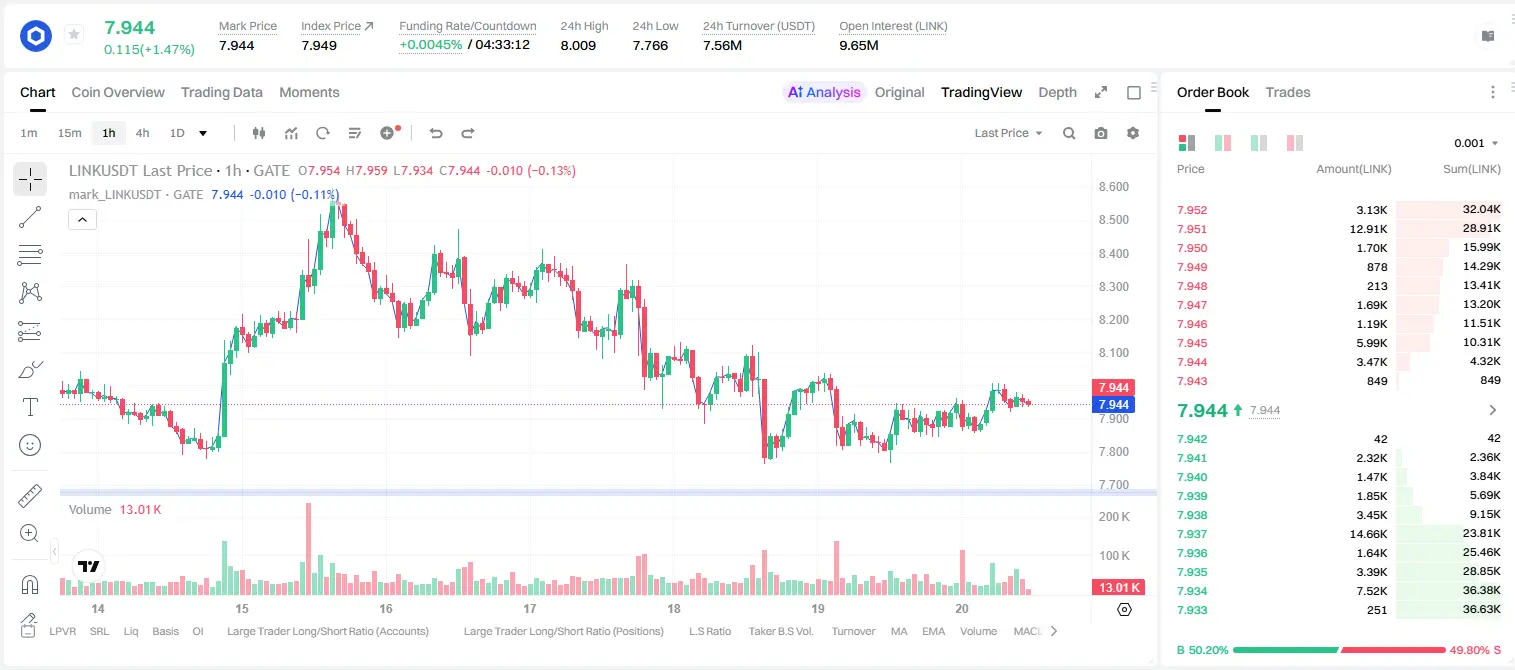Image resolution: width=1515 pixels, height=670 pixels.
Task: Open chart settings gear icon
Action: click(x=1133, y=133)
